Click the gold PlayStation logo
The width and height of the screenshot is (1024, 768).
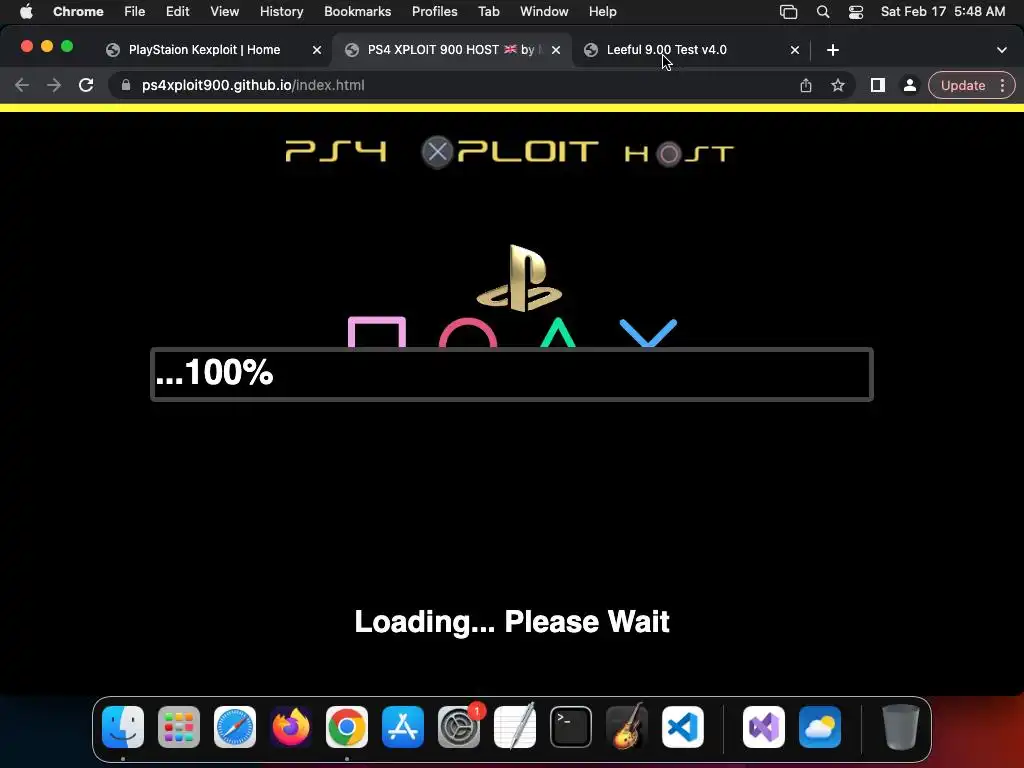coord(519,278)
